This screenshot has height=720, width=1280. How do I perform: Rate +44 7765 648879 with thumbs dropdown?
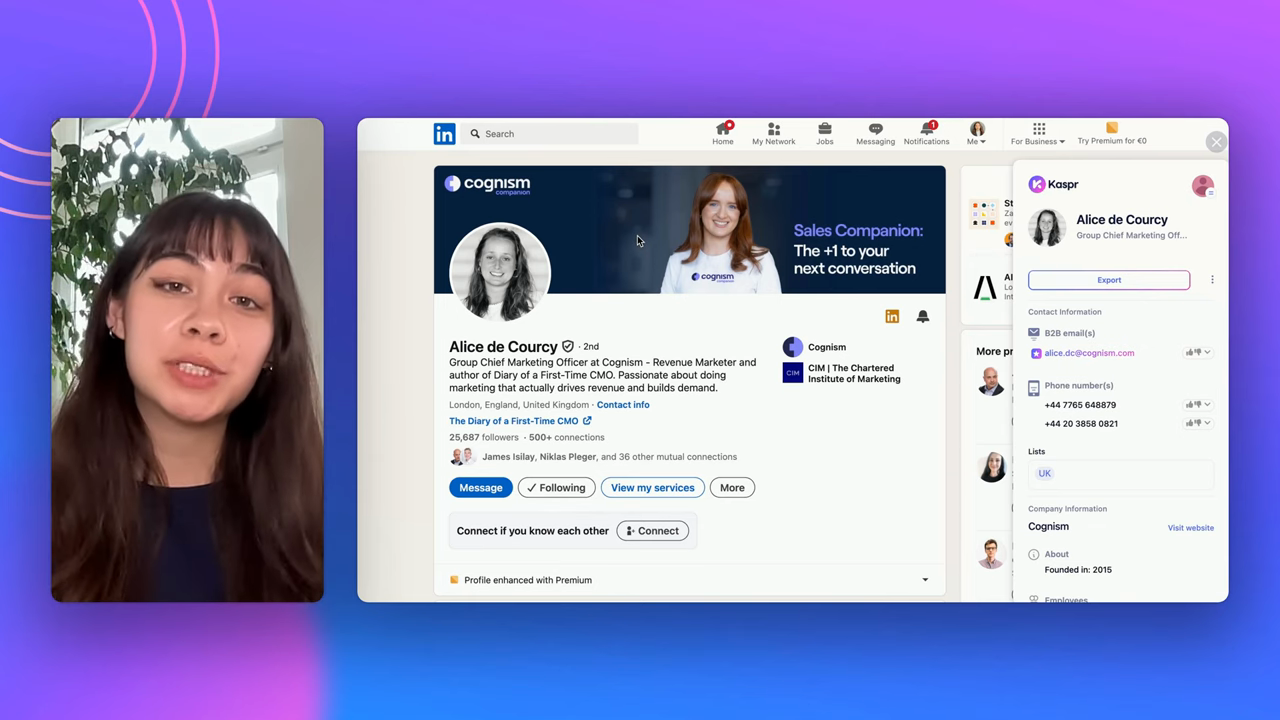point(1198,405)
